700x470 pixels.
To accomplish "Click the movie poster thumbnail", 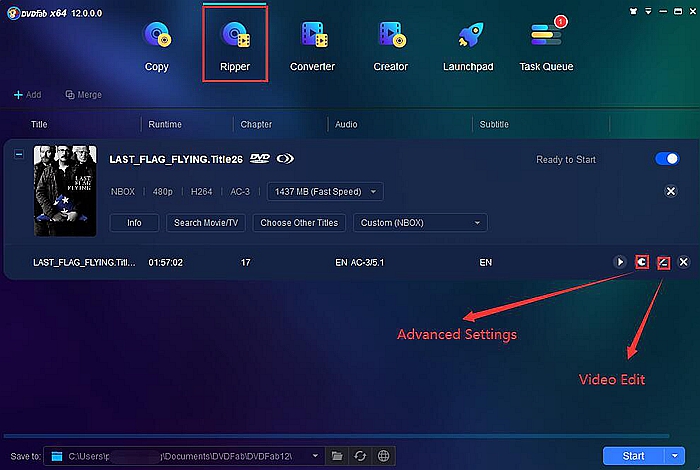I will click(x=65, y=191).
